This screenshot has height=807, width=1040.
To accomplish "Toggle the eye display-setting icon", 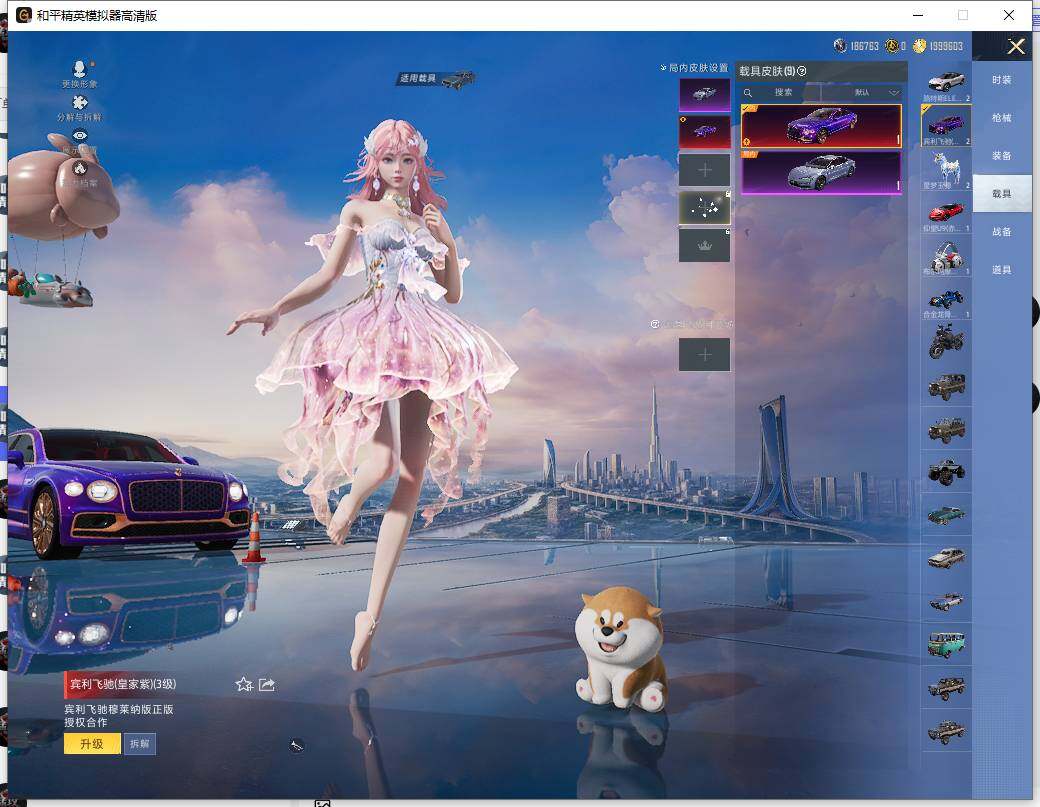I will (x=80, y=135).
